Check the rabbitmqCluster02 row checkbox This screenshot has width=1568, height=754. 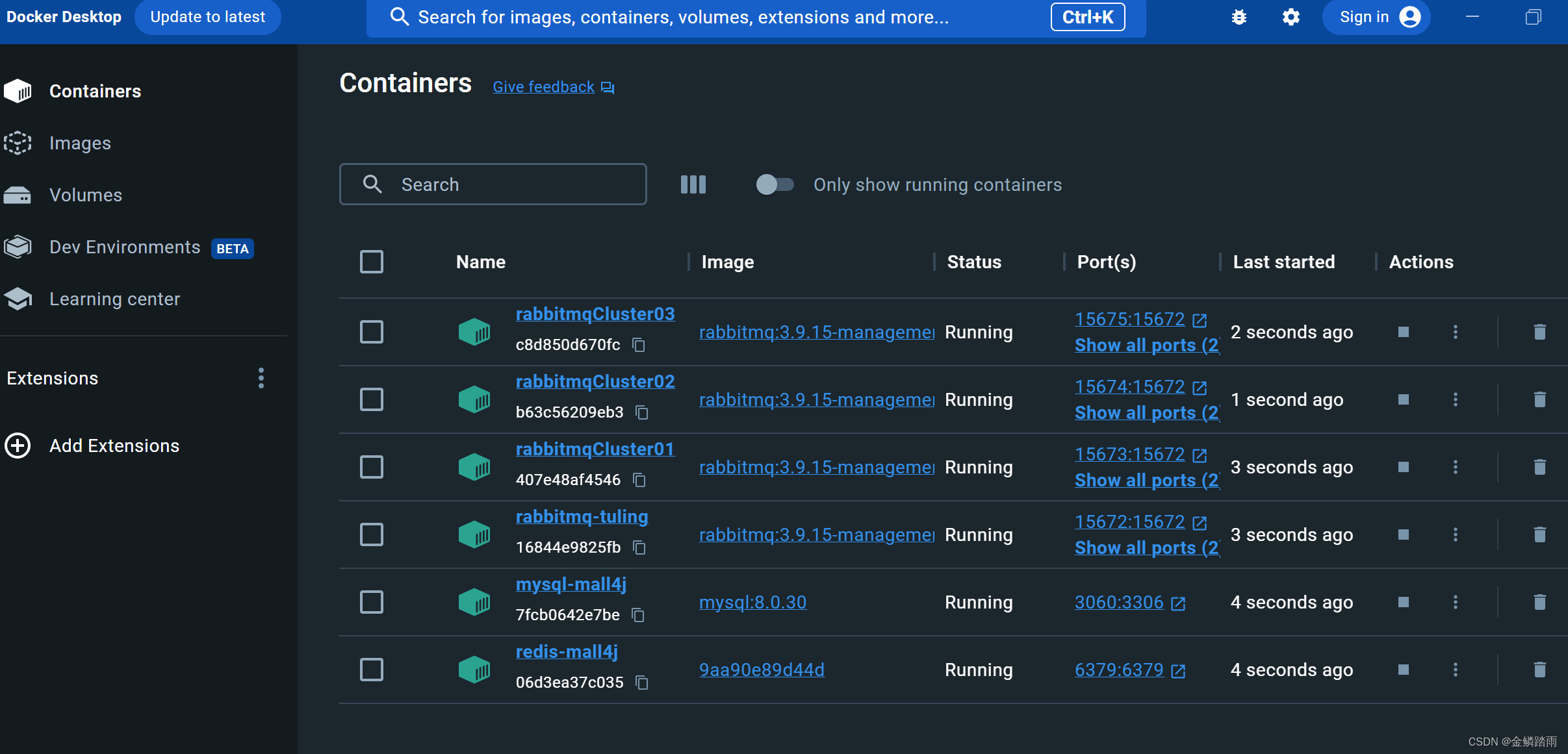point(372,399)
